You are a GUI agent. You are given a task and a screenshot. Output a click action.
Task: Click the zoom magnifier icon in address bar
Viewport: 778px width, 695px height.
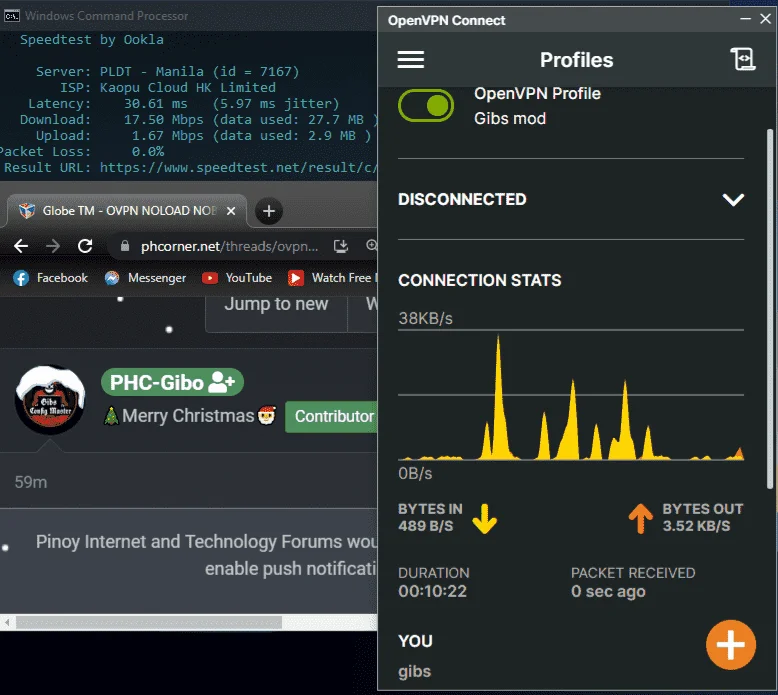371,245
